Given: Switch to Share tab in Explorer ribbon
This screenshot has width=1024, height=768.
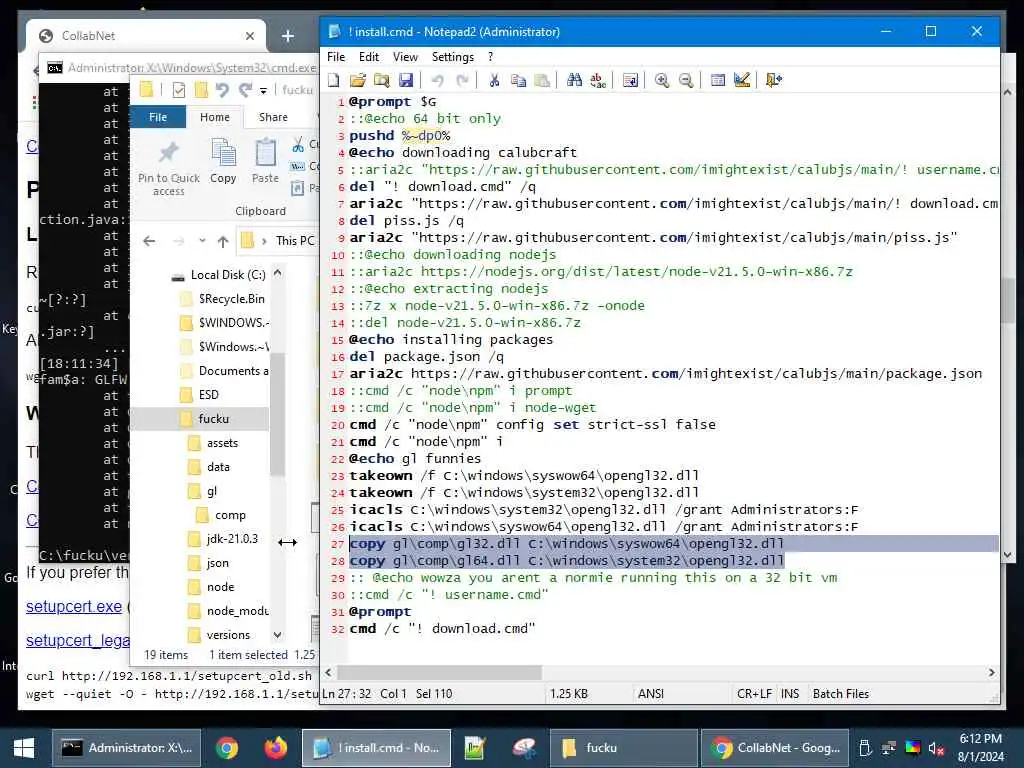Looking at the screenshot, I should pyautogui.click(x=273, y=117).
